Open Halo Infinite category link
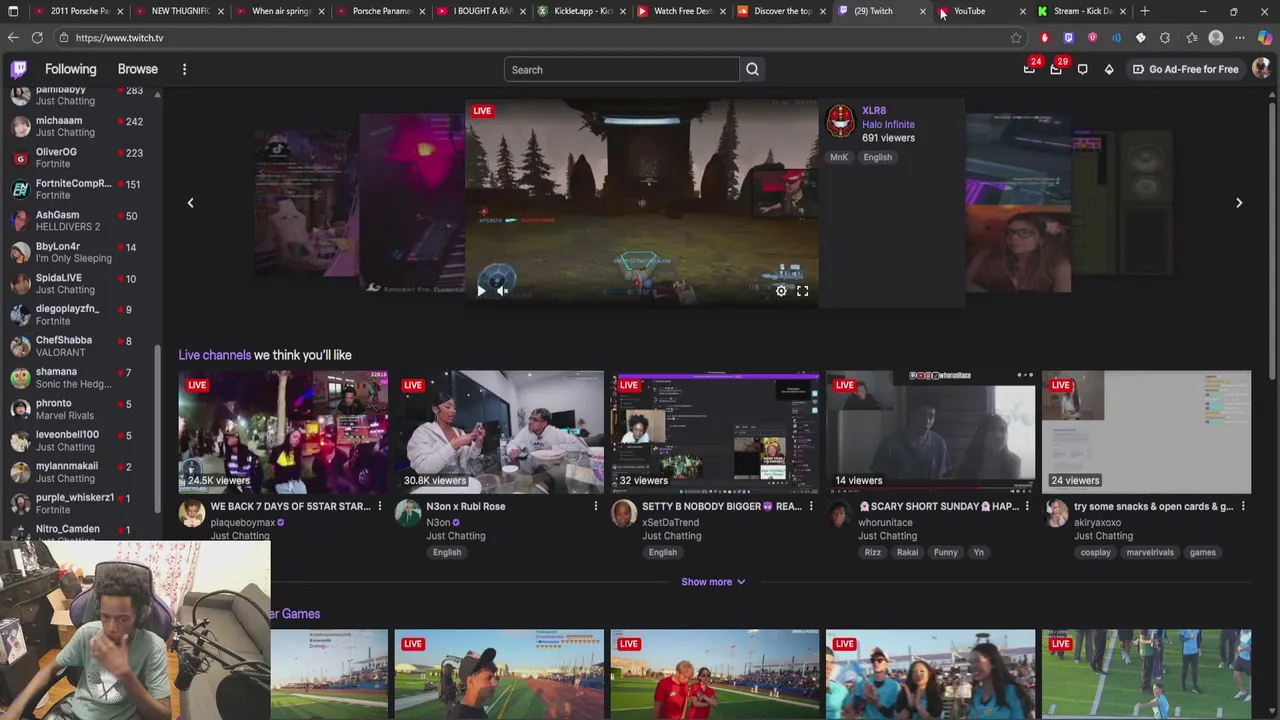The image size is (1280, 720). click(x=888, y=125)
